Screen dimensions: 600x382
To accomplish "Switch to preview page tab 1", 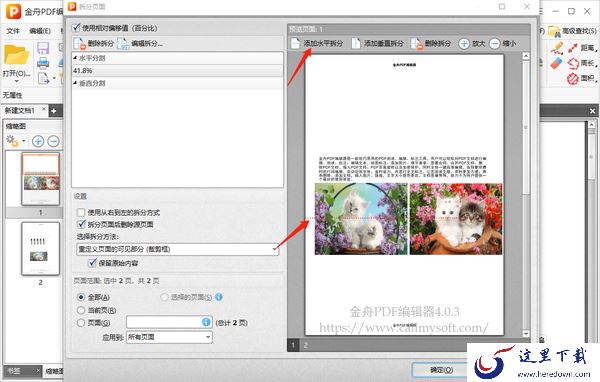I will (x=293, y=345).
